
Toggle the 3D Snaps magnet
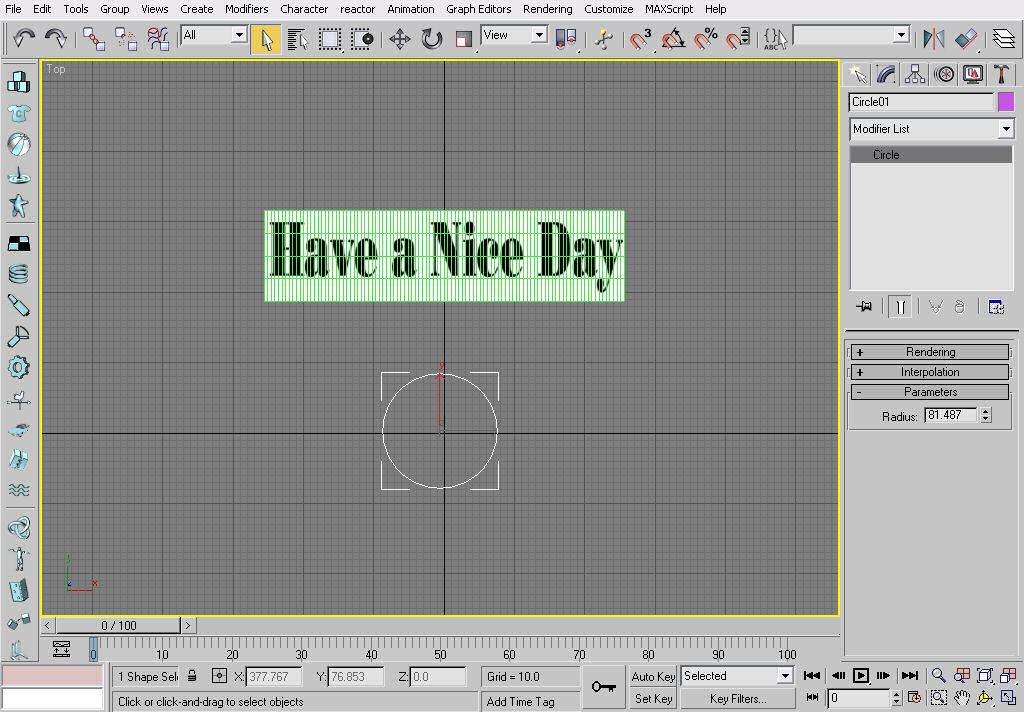click(641, 39)
